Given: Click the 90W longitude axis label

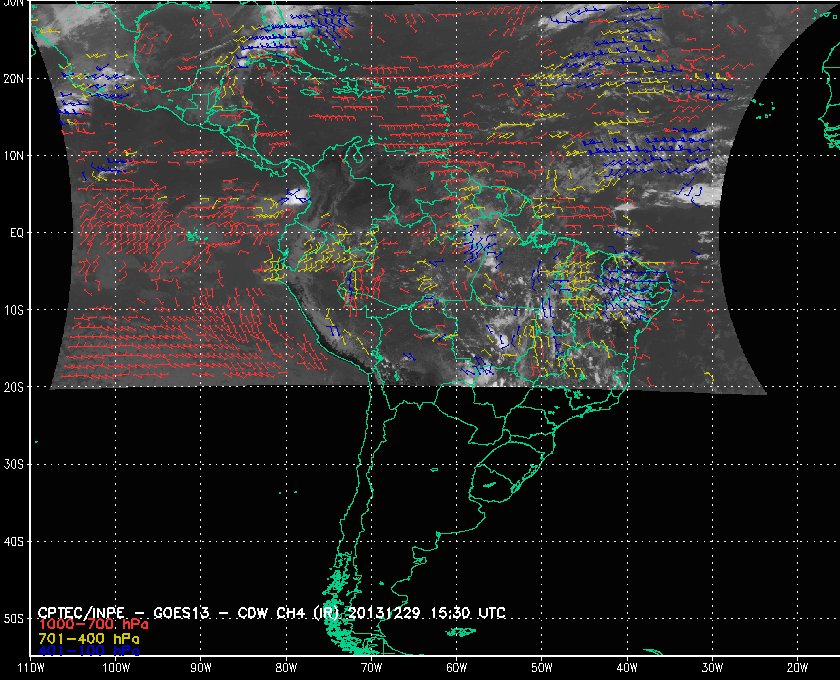Looking at the screenshot, I should point(201,667).
